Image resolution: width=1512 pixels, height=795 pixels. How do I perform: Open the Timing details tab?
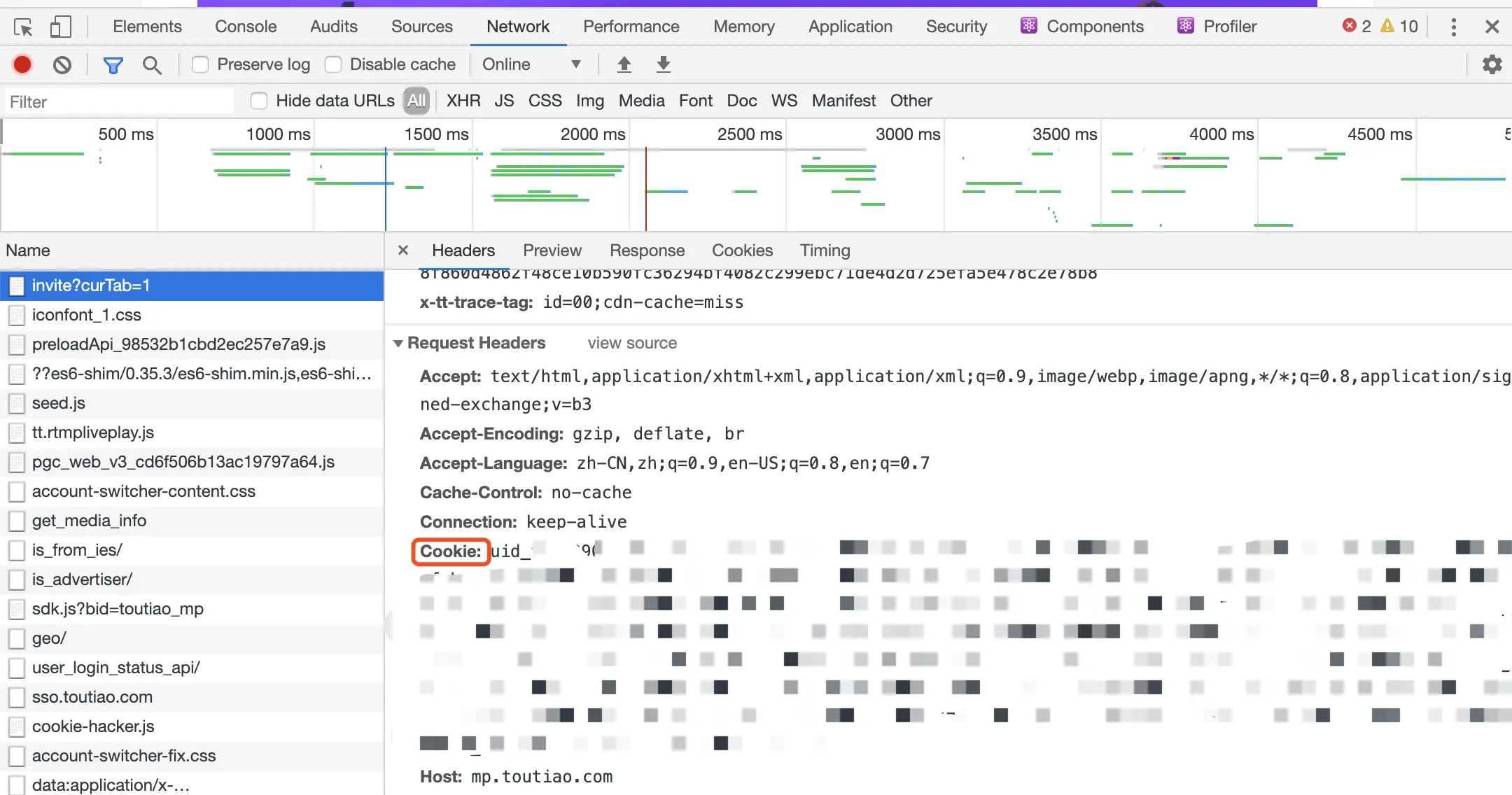point(825,251)
